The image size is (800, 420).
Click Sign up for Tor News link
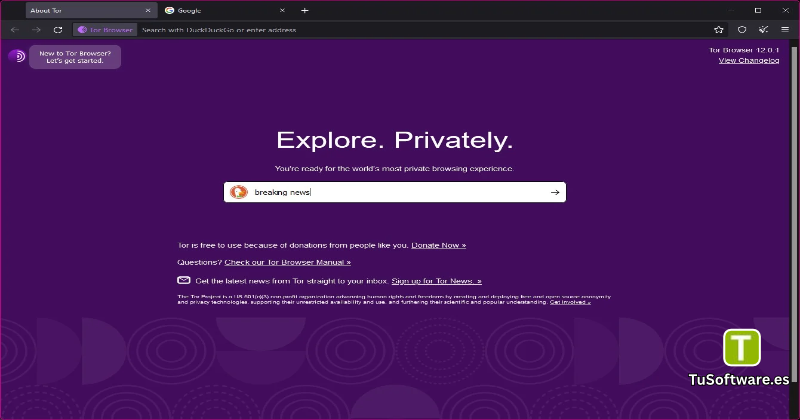tap(437, 281)
